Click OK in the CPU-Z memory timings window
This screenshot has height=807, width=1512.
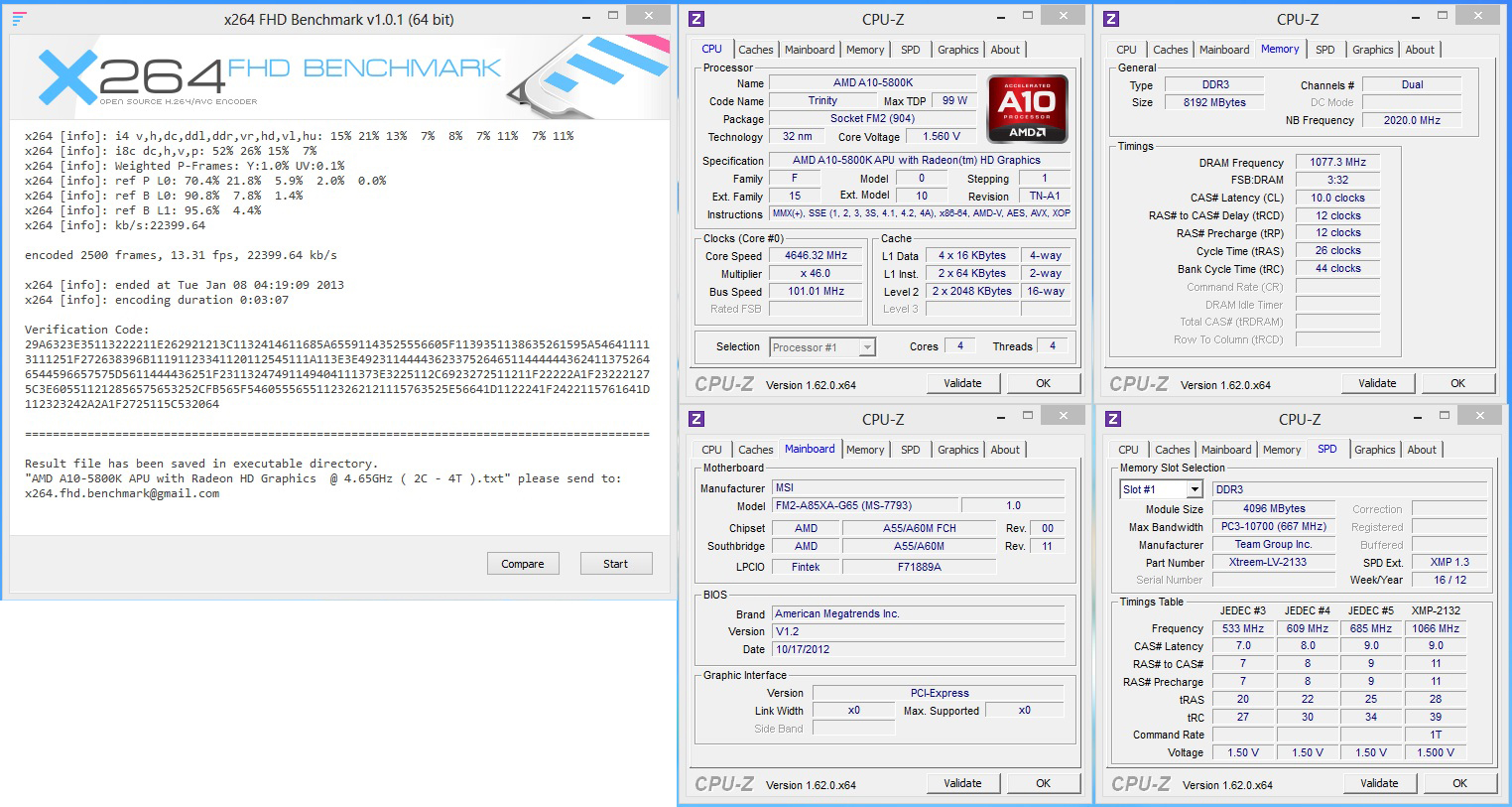pos(1458,383)
